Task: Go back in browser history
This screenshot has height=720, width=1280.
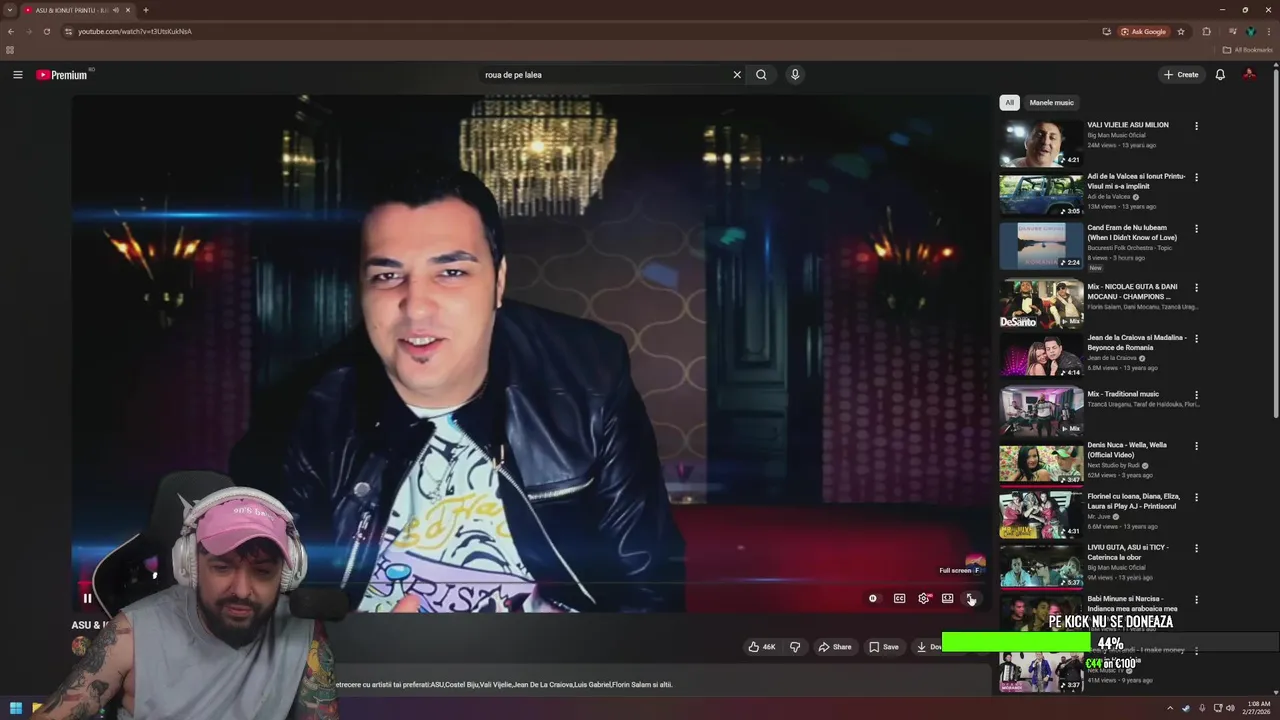Action: coord(11,31)
